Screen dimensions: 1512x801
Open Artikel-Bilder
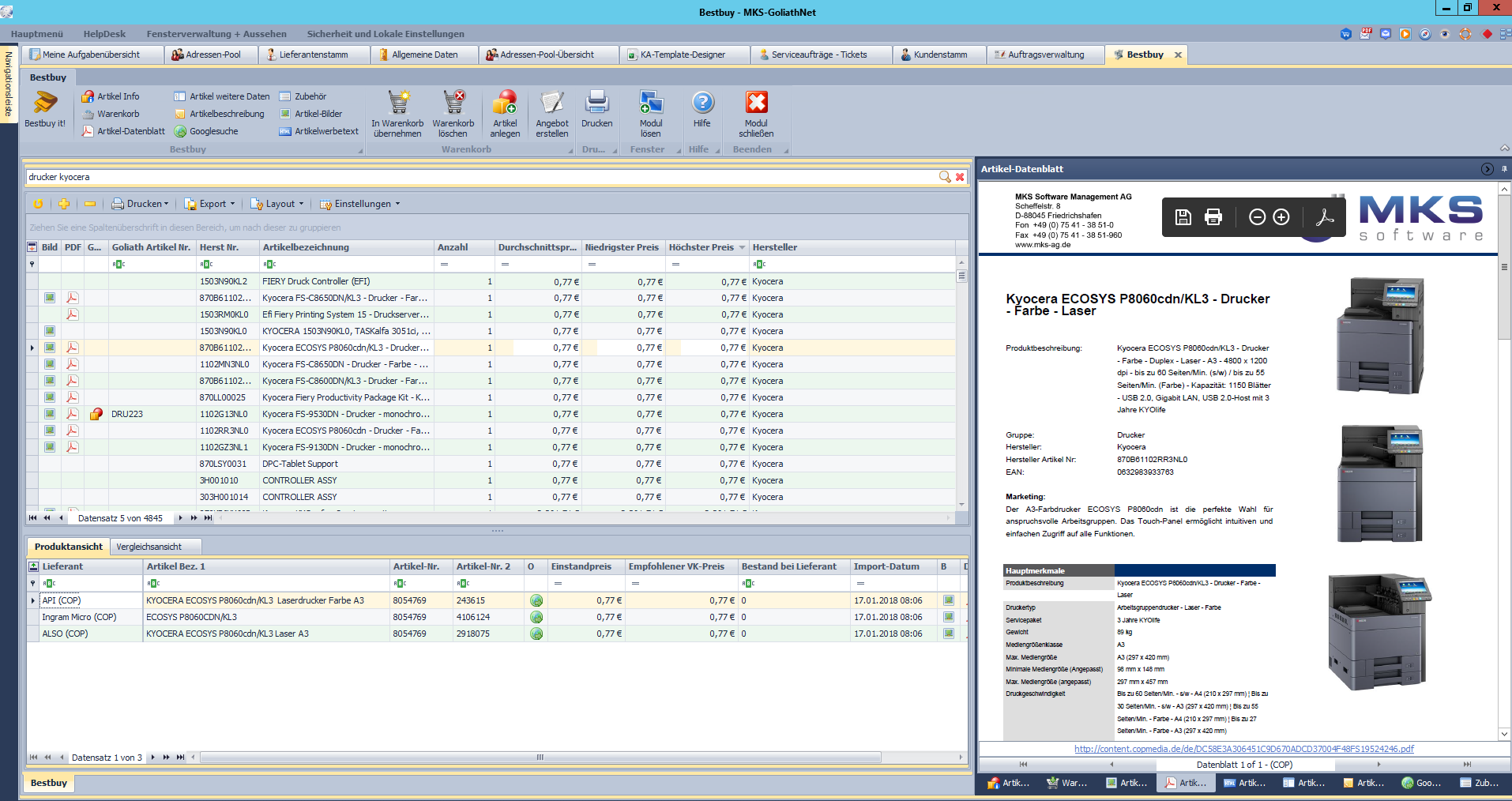pos(310,114)
